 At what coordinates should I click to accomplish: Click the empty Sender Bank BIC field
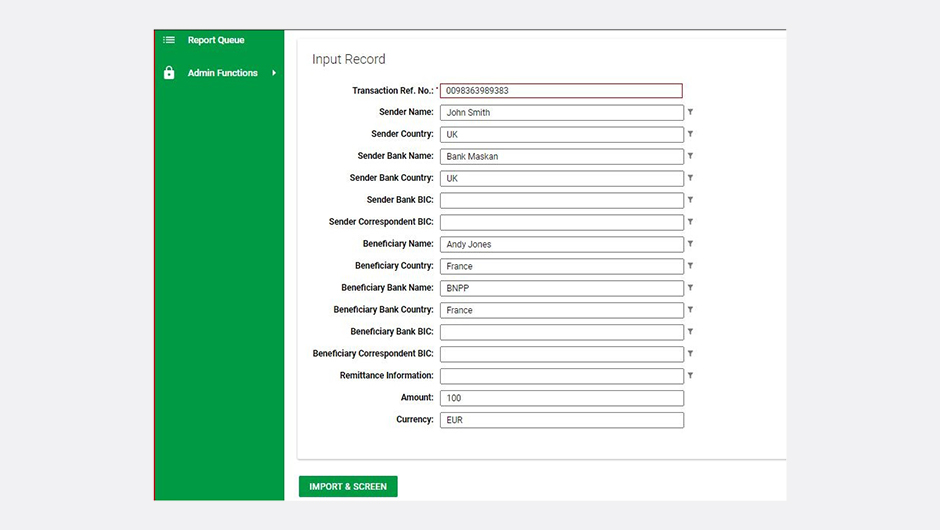tap(562, 200)
